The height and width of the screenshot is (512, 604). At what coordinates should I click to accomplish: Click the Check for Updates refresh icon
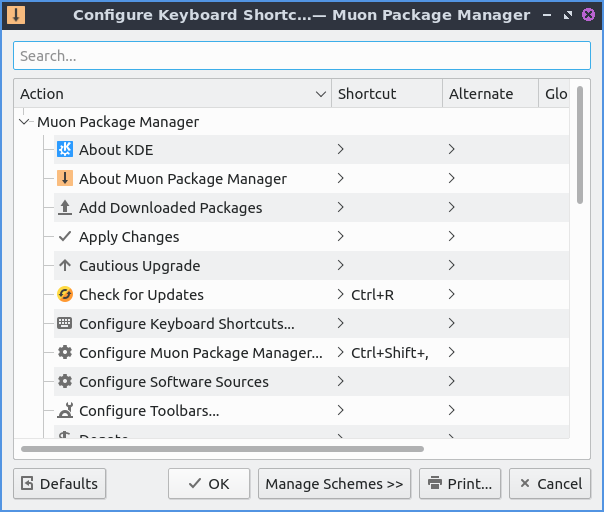tap(65, 295)
